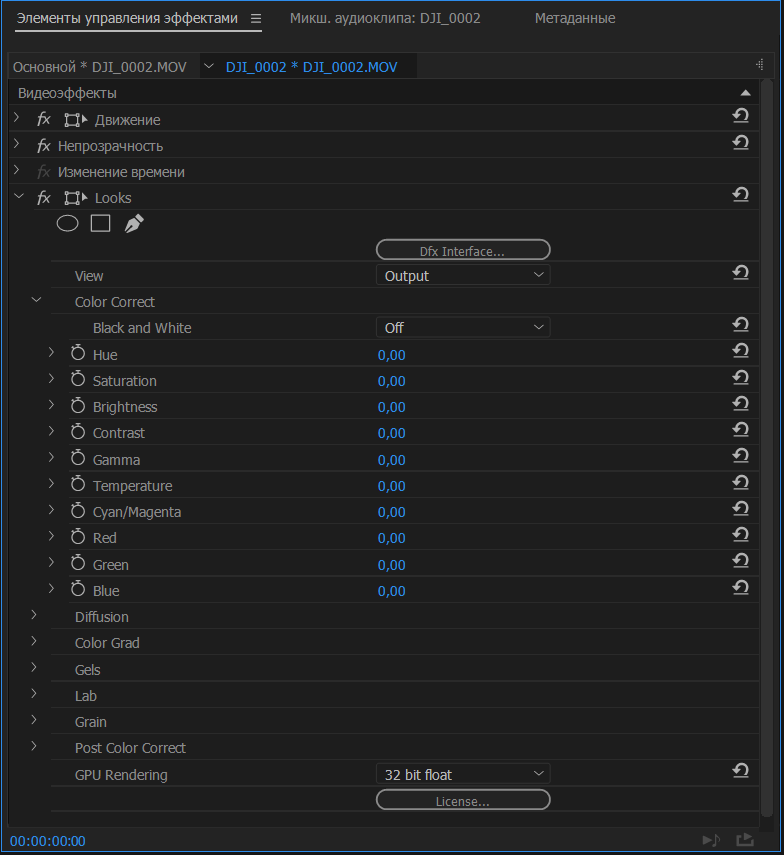Open the Black and White dropdown
Viewport: 784px width, 855px height.
pos(463,327)
